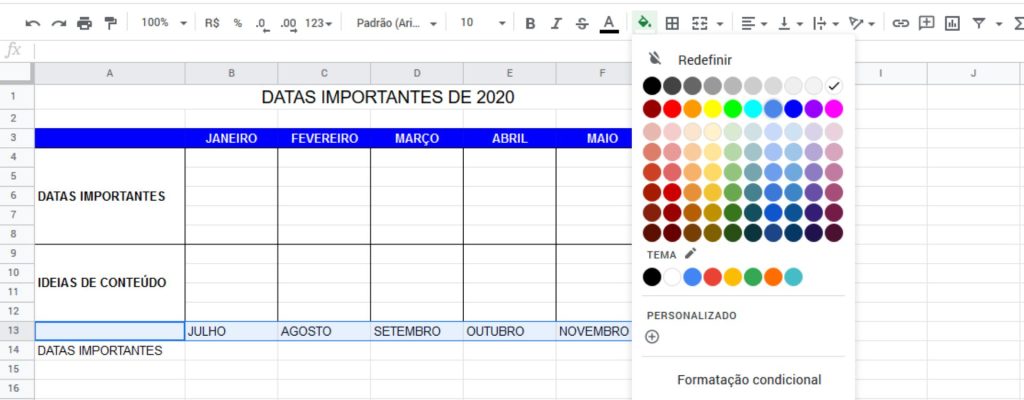Open the borders grid icon
Image resolution: width=1024 pixels, height=400 pixels.
pos(672,24)
